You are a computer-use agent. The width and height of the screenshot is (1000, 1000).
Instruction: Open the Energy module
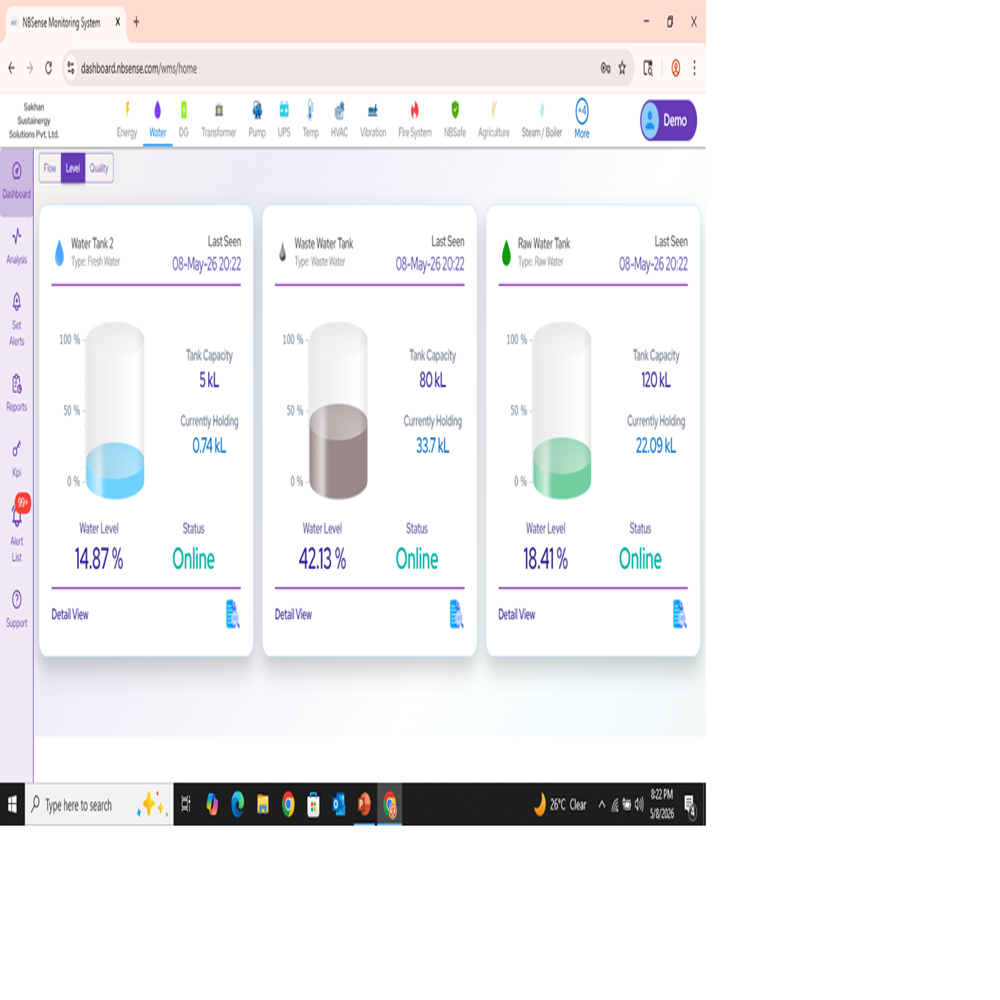coord(127,119)
